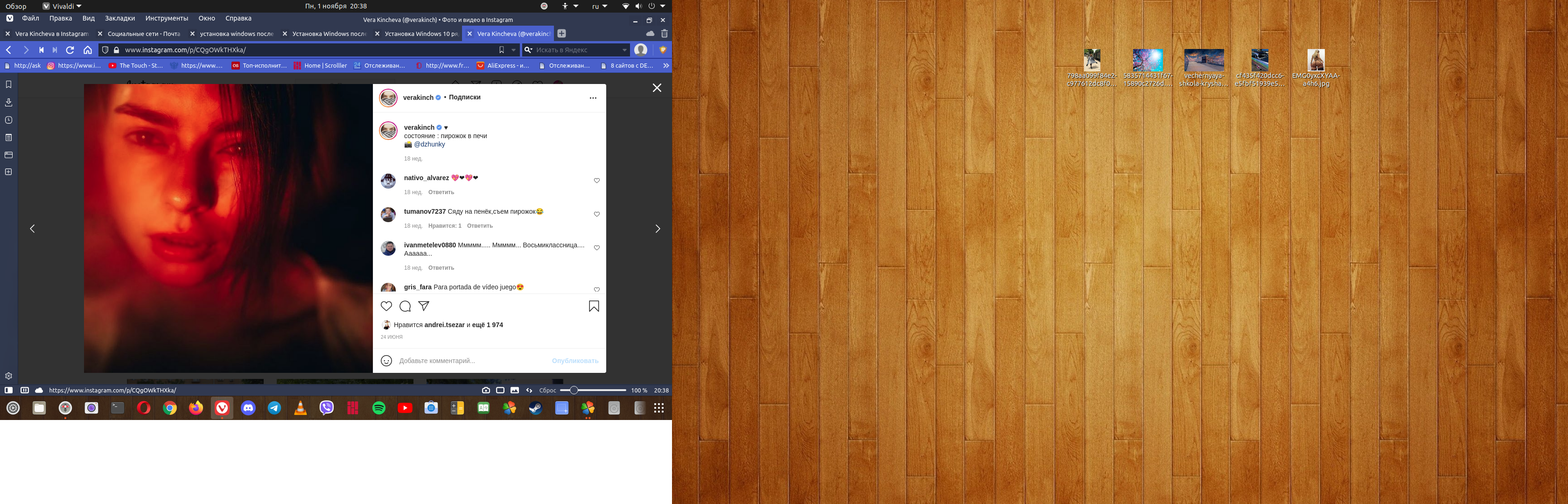The height and width of the screenshot is (504, 1568).
Task: Open the ru keyboard layout dropdown
Action: tap(600, 6)
